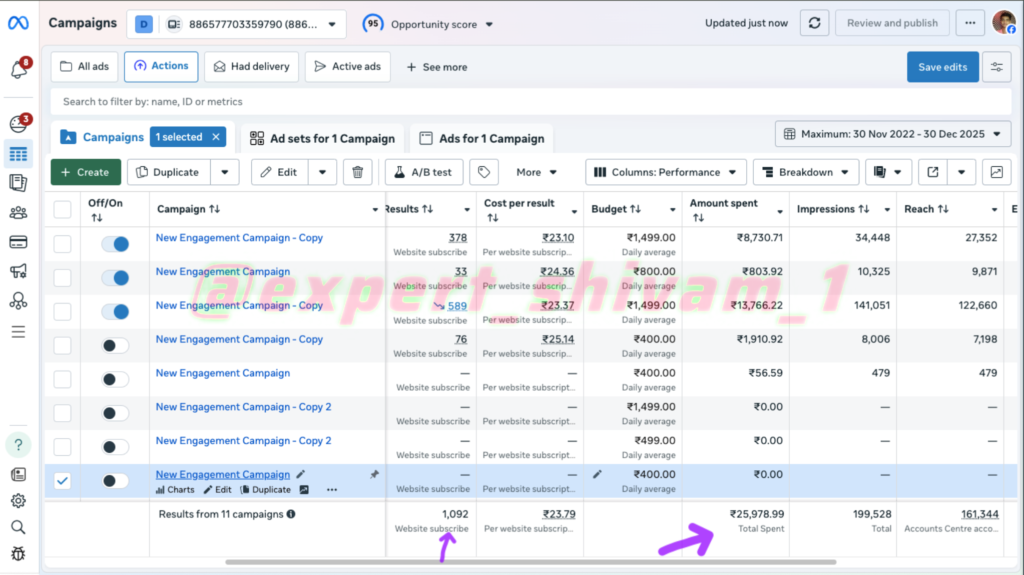Tick the select-all campaigns header checkbox
Viewport: 1024px width, 575px height.
[62, 209]
